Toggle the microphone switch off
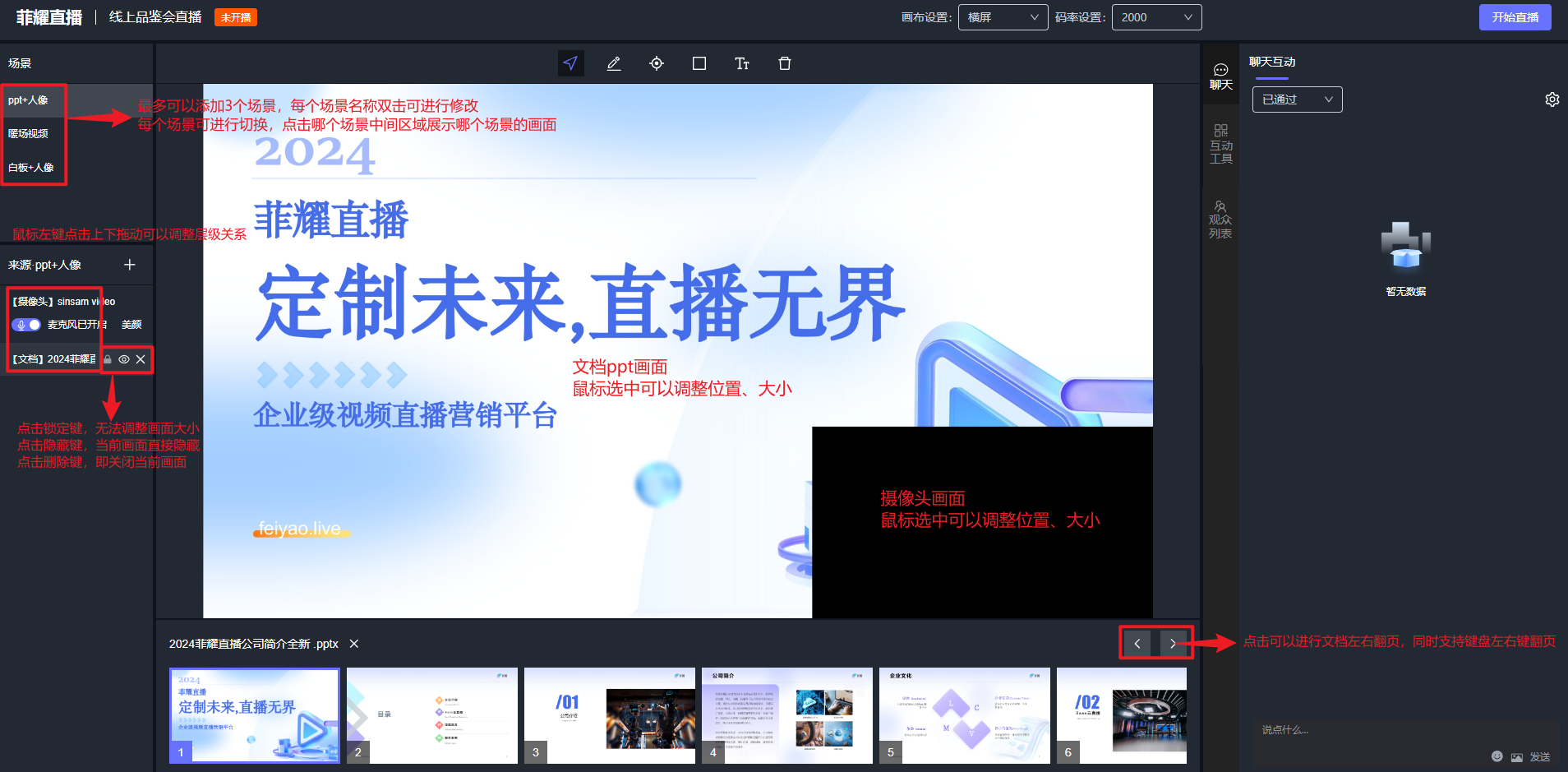The width and height of the screenshot is (1568, 772). click(x=26, y=325)
